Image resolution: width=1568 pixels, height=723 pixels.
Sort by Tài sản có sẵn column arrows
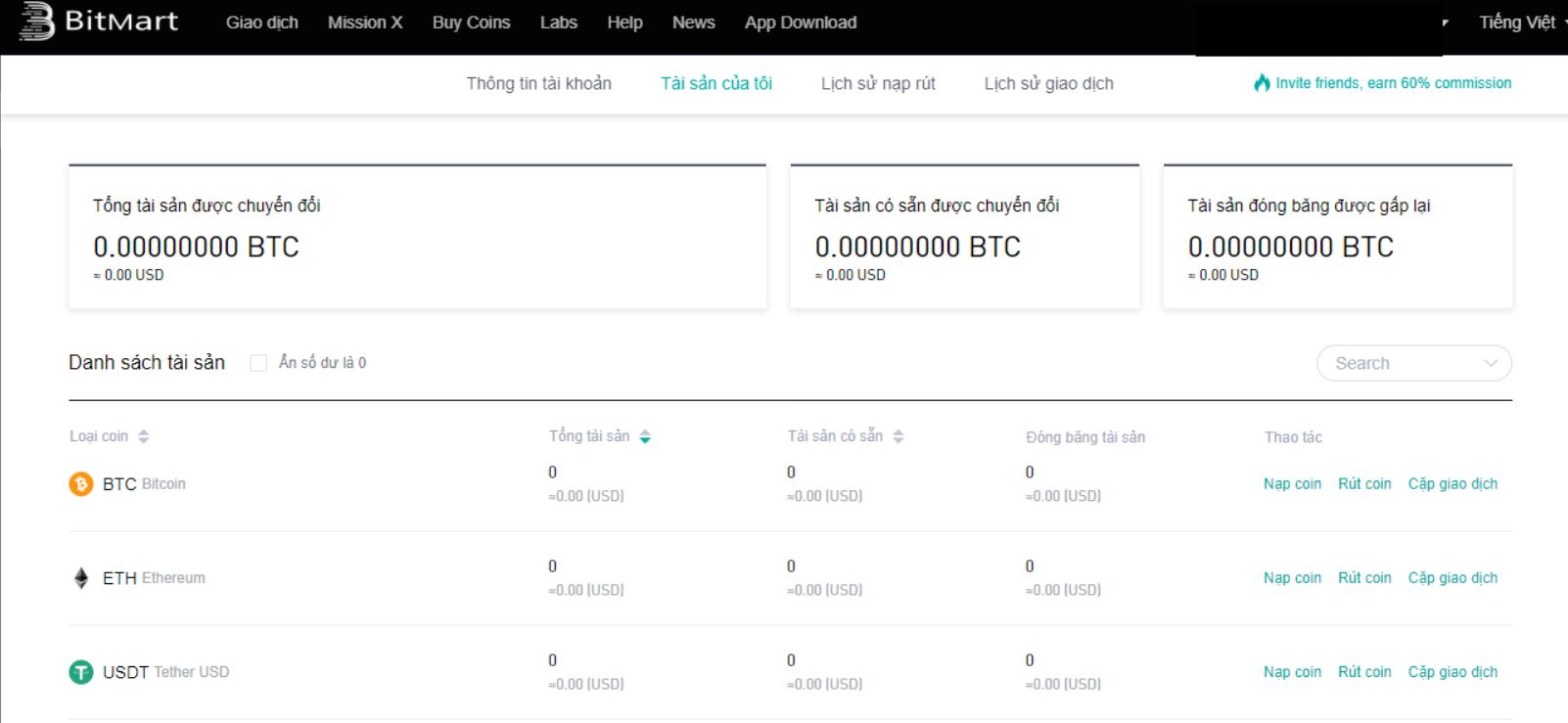click(x=899, y=436)
